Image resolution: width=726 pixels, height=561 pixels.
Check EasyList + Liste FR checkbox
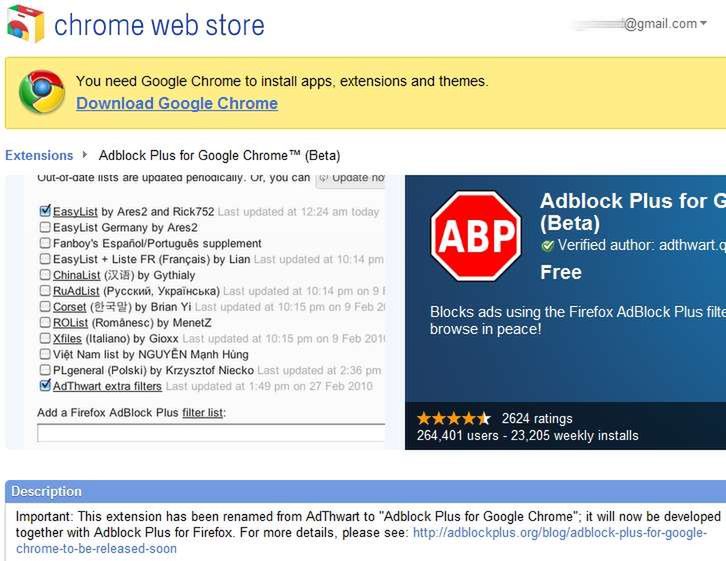45,259
